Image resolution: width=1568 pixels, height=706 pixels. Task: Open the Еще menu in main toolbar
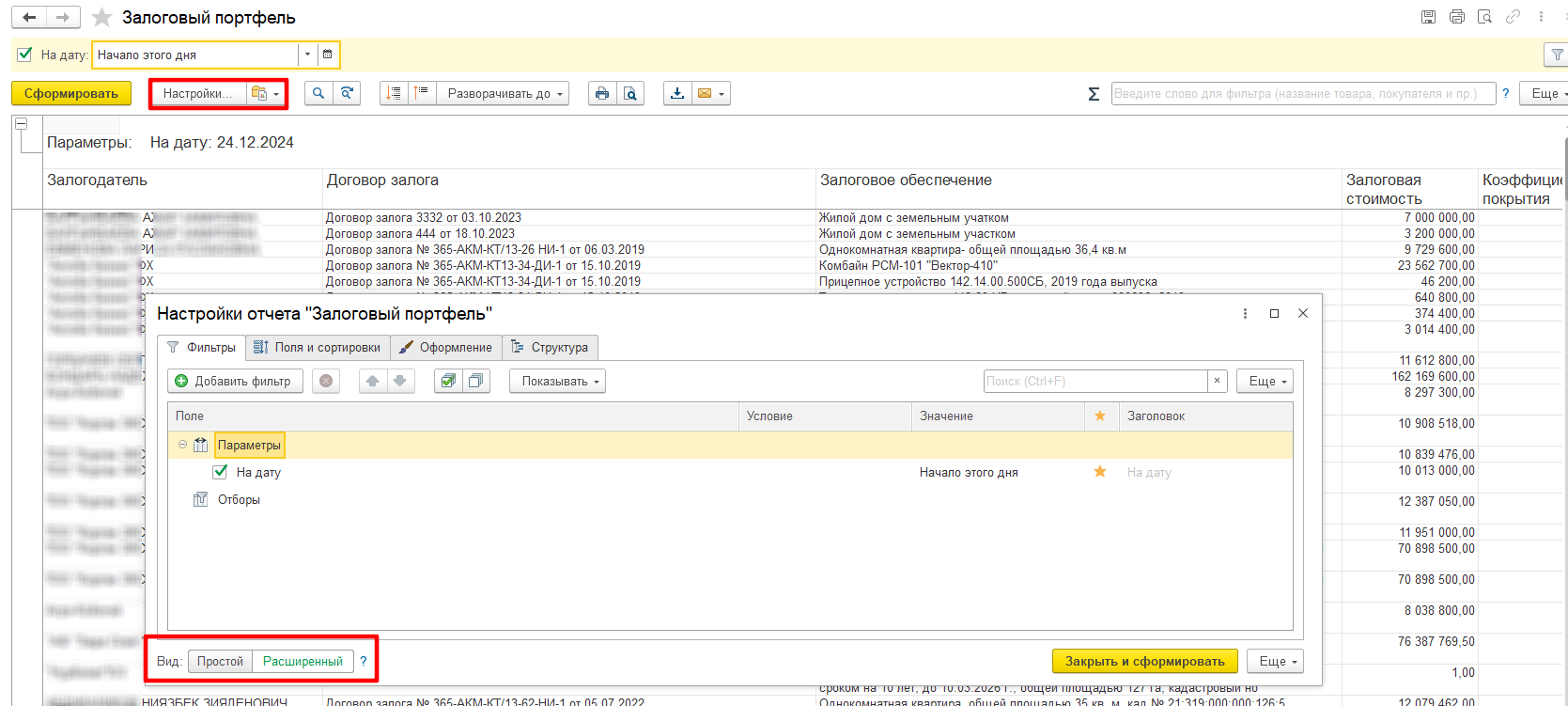(1546, 93)
